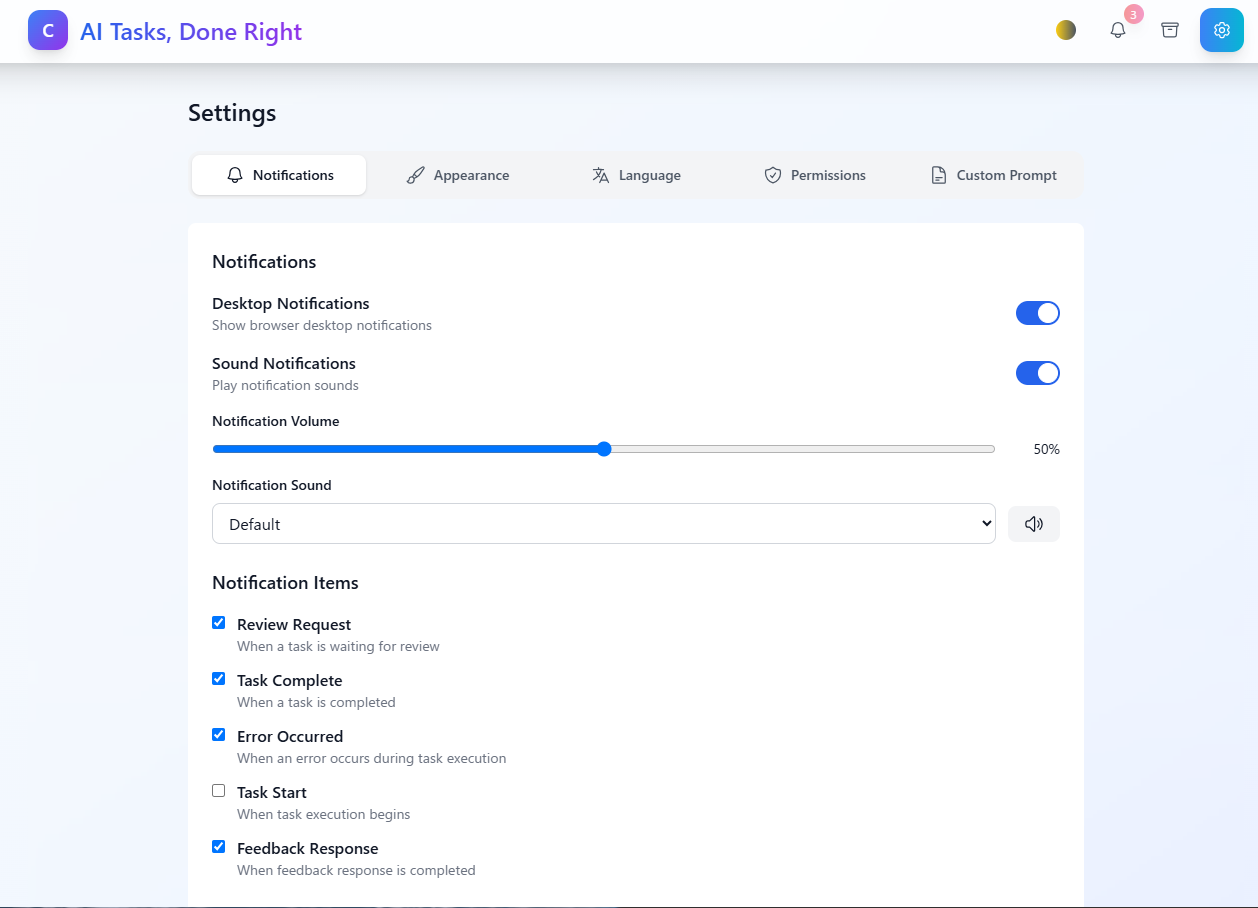Viewport: 1258px width, 908px height.
Task: Click the red badge showing 3 notifications
Action: pos(1134,14)
